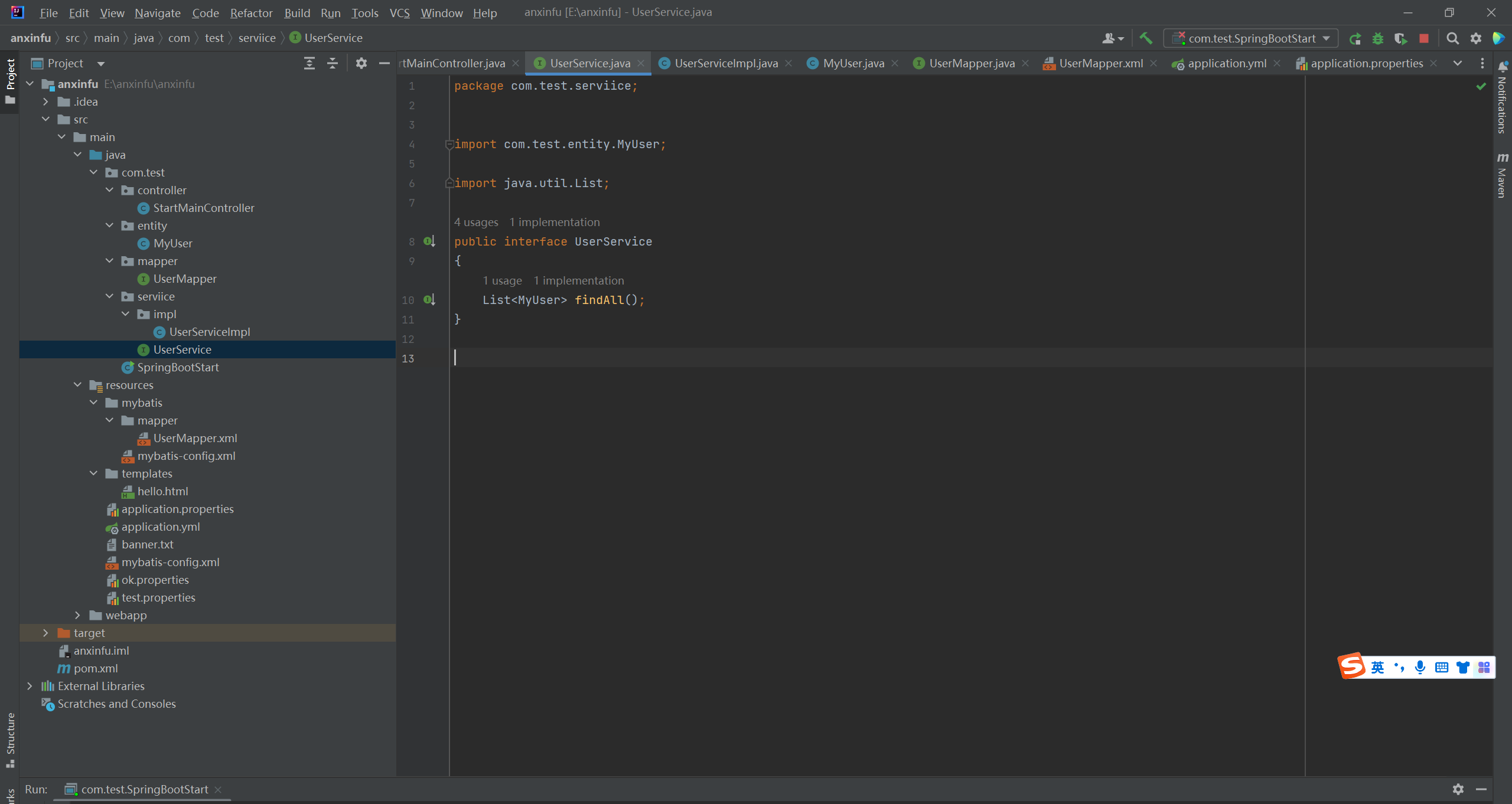Open the Refactor menu
Image resolution: width=1512 pixels, height=804 pixels.
click(251, 12)
